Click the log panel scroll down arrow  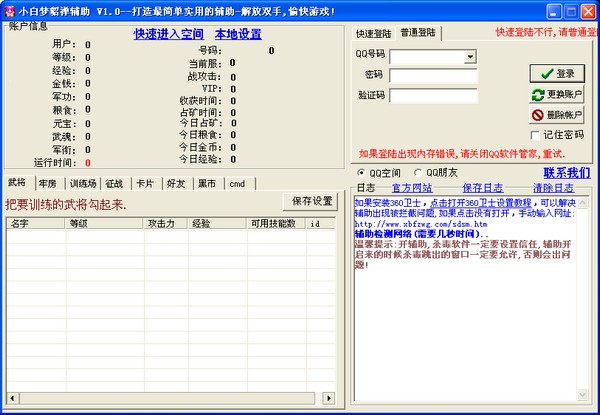tap(582, 394)
